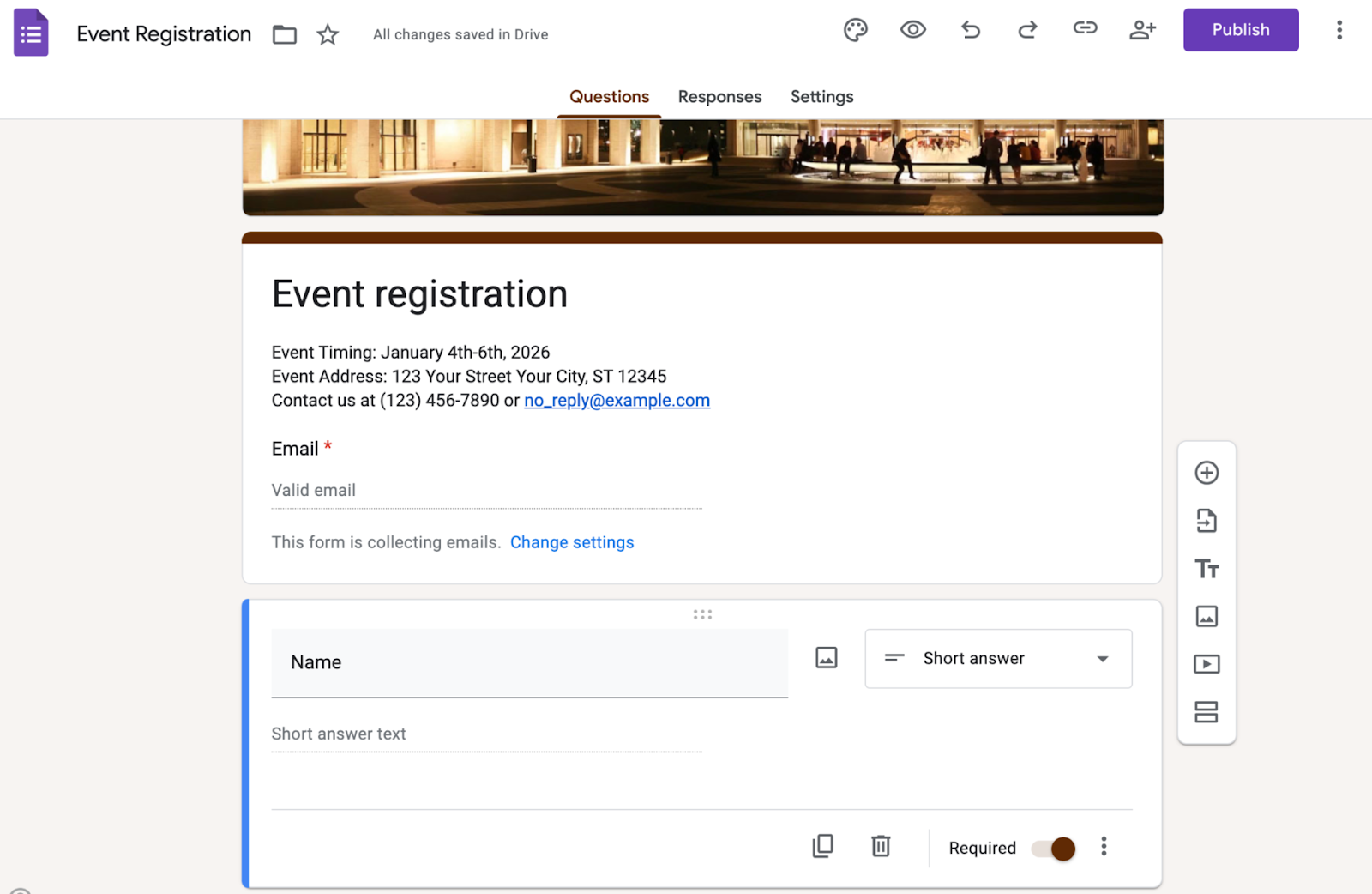1372x894 pixels.
Task: Add title and description from sidebar
Action: [1207, 569]
